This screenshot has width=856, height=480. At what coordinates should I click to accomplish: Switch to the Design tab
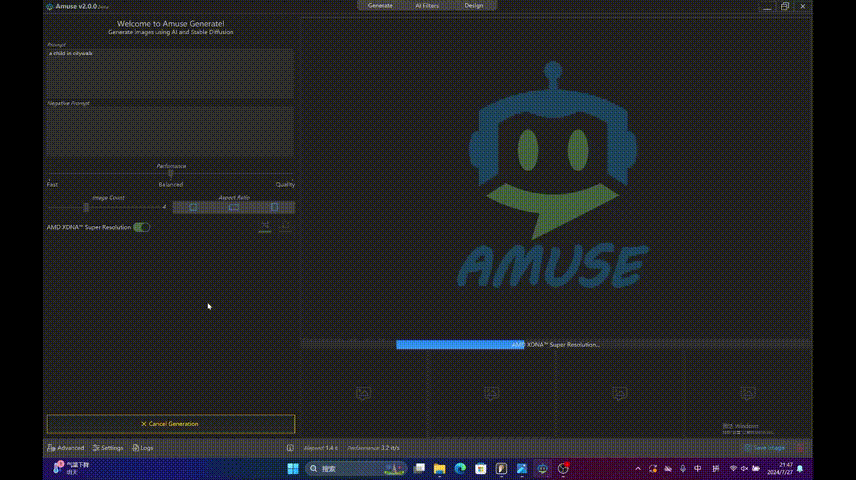474,6
